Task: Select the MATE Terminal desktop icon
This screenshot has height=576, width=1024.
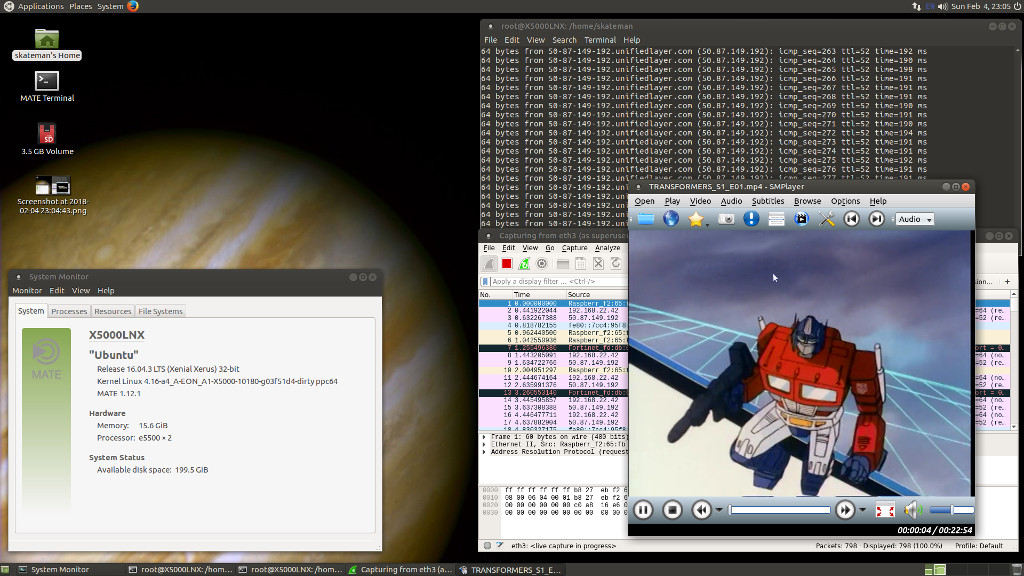Action: click(47, 86)
